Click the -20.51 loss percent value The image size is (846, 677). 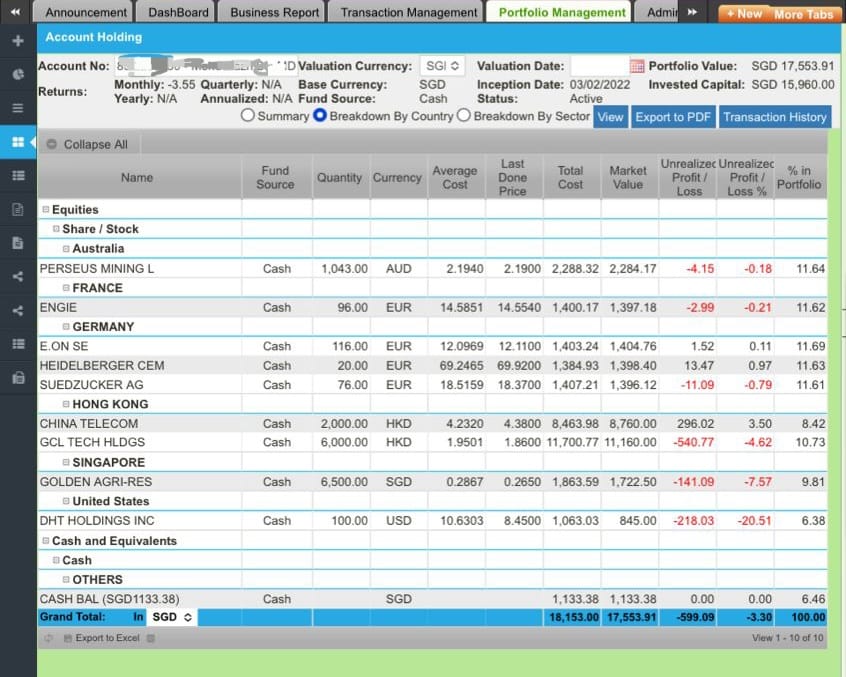click(754, 521)
